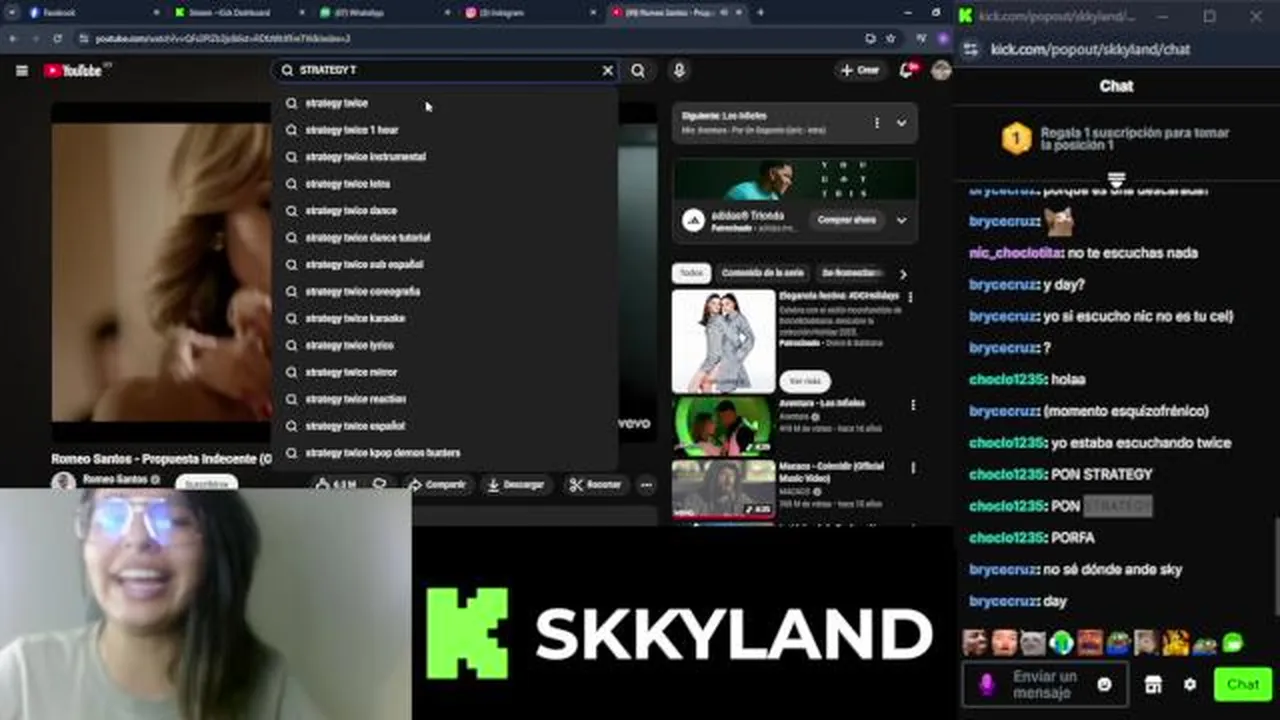
Task: Reload the YouTube page in Chrome
Action: point(57,38)
